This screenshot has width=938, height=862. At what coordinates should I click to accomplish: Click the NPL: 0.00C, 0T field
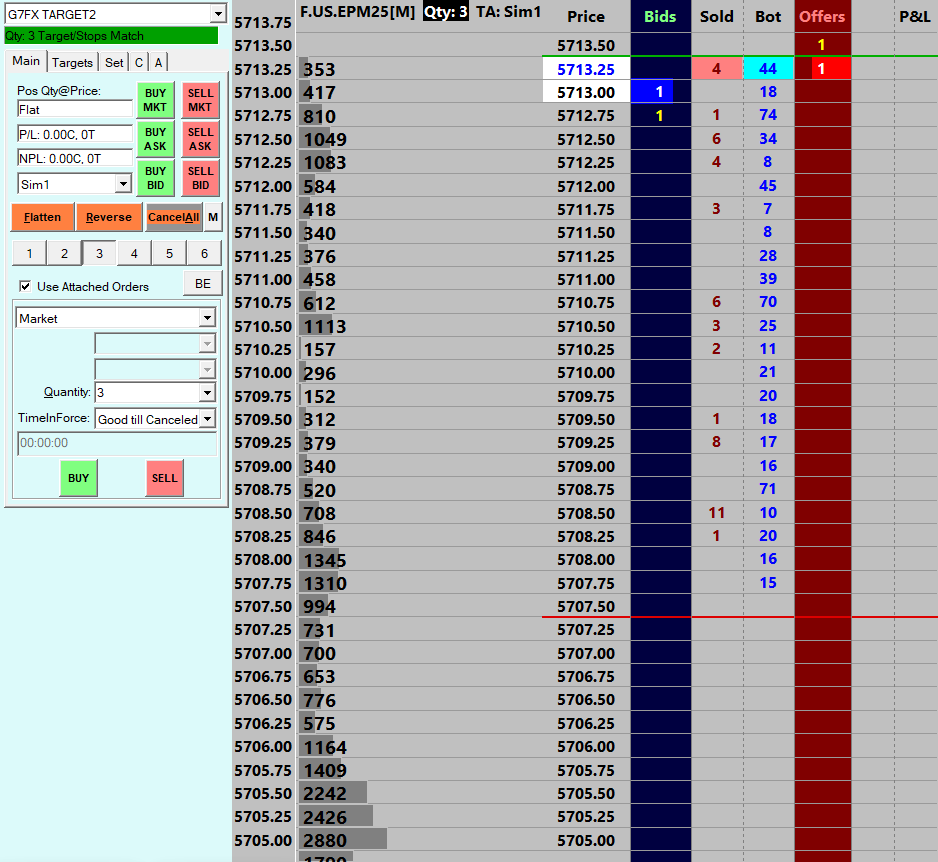(75, 158)
